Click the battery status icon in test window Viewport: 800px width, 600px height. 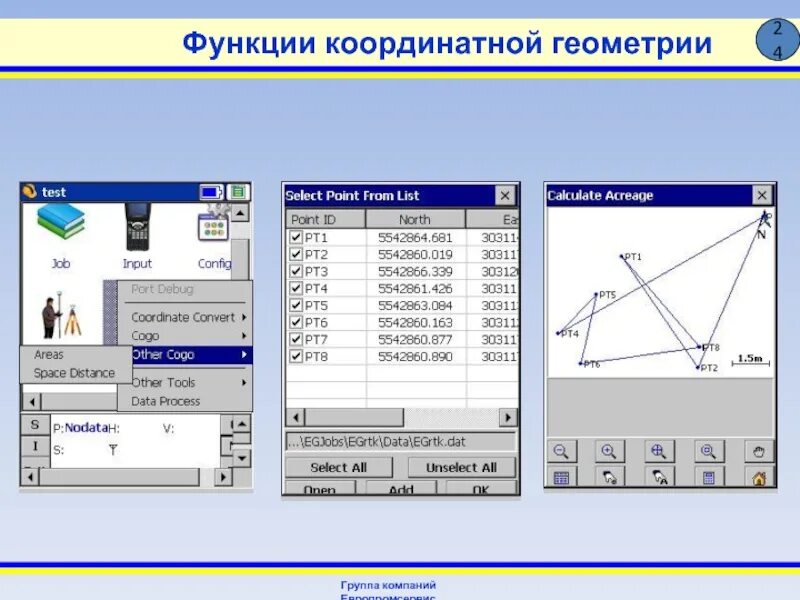[x=211, y=192]
